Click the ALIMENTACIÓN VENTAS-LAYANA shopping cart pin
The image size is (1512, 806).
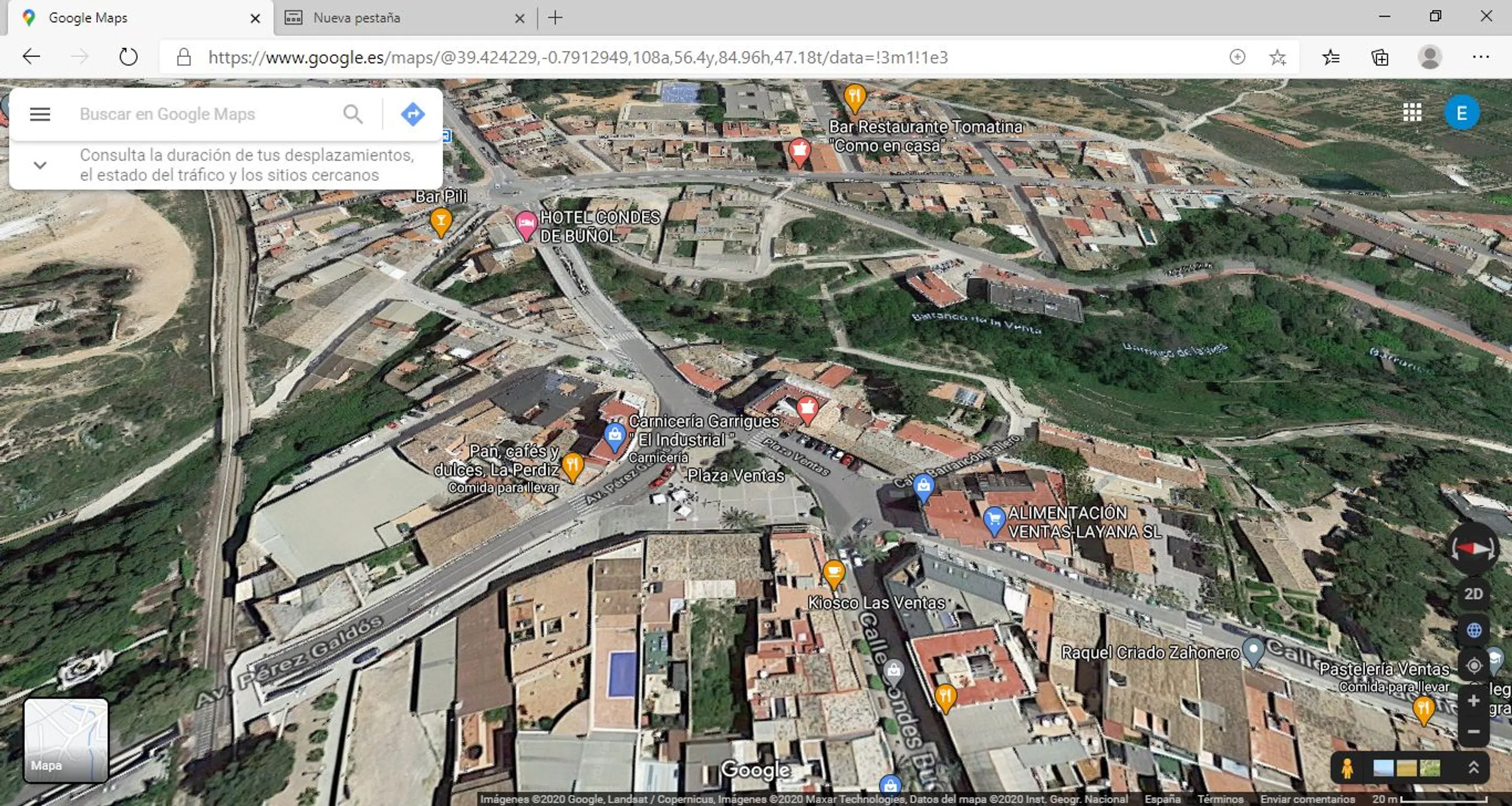tap(994, 520)
